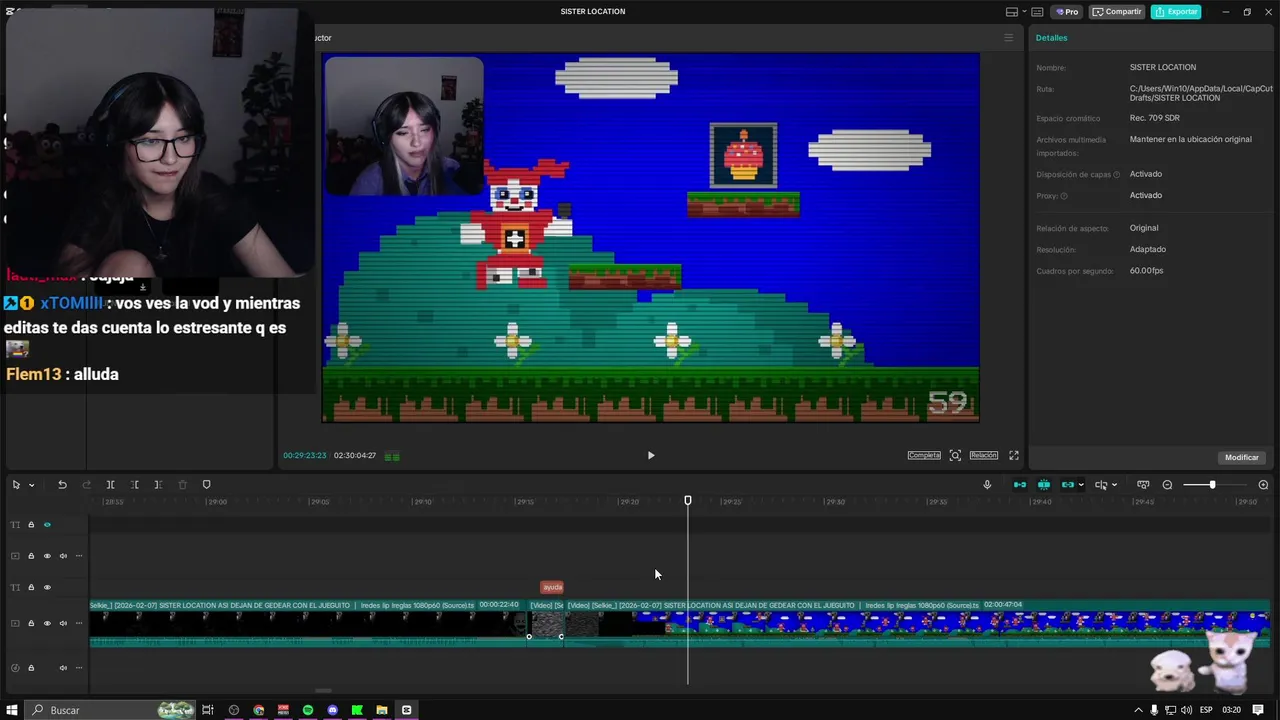This screenshot has width=1280, height=720.
Task: Click the Compartir button
Action: 1117,12
